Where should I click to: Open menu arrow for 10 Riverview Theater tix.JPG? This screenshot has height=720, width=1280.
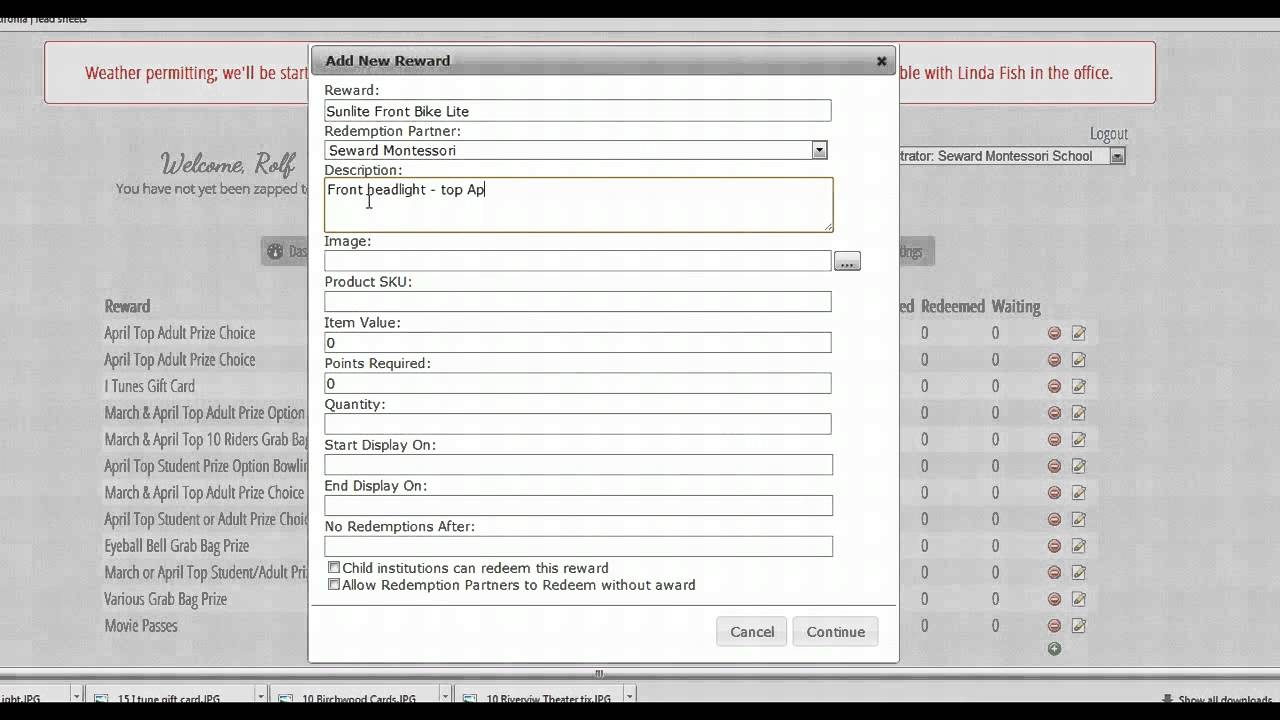pyautogui.click(x=628, y=697)
